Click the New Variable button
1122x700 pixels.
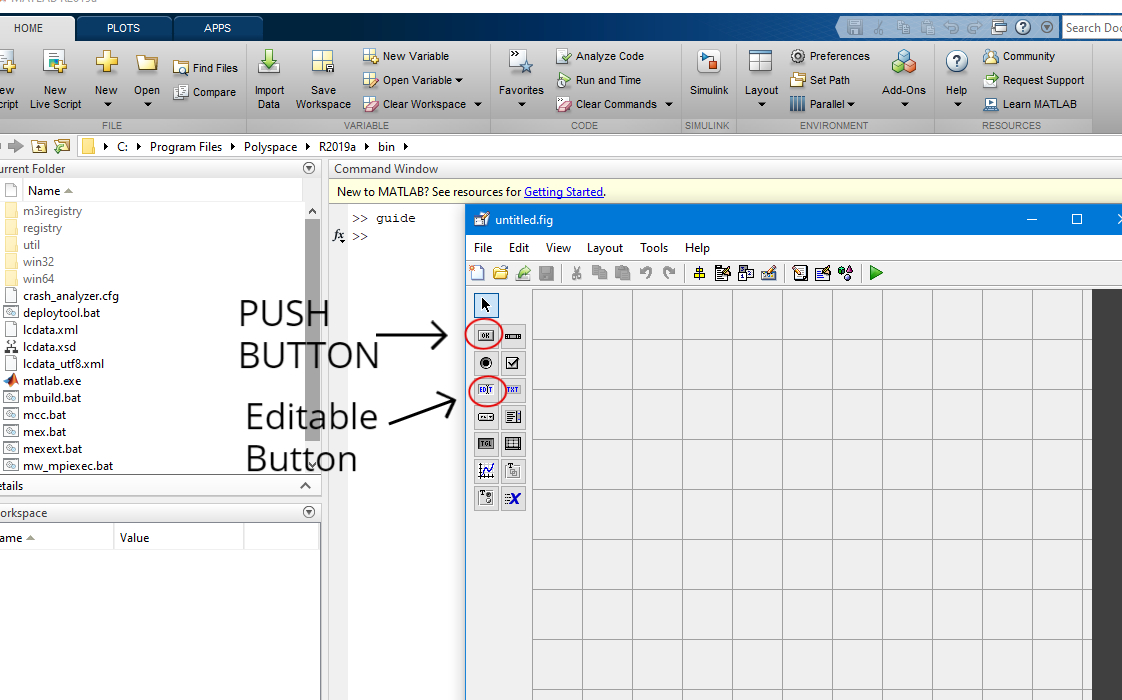tap(406, 56)
